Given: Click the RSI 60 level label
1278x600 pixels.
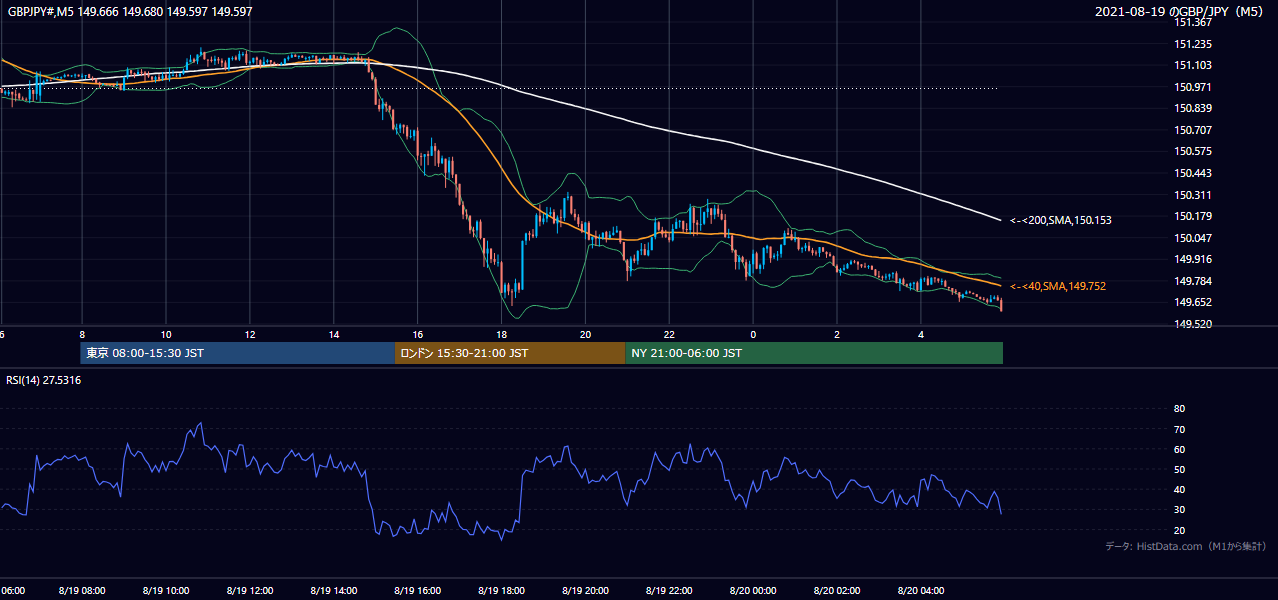Looking at the screenshot, I should (1179, 449).
